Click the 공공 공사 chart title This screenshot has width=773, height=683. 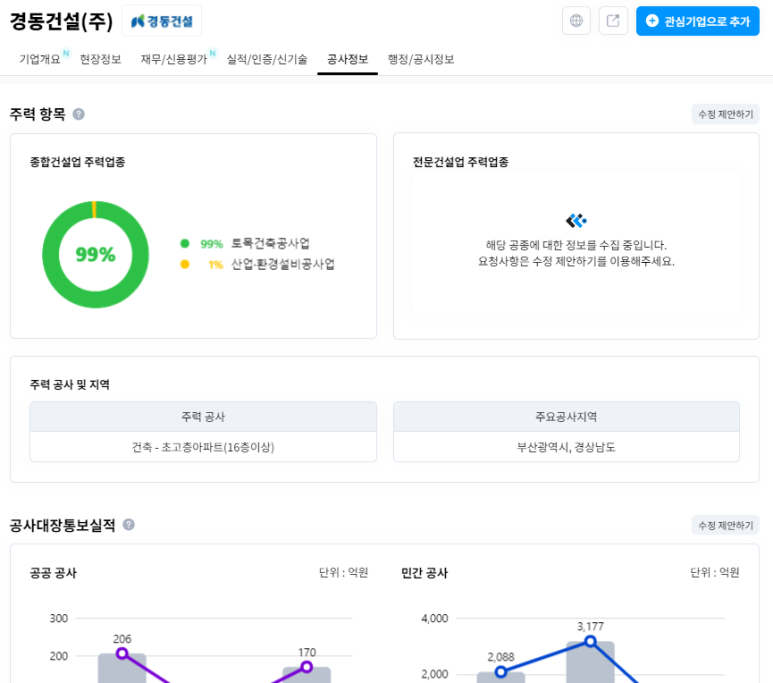tap(53, 573)
